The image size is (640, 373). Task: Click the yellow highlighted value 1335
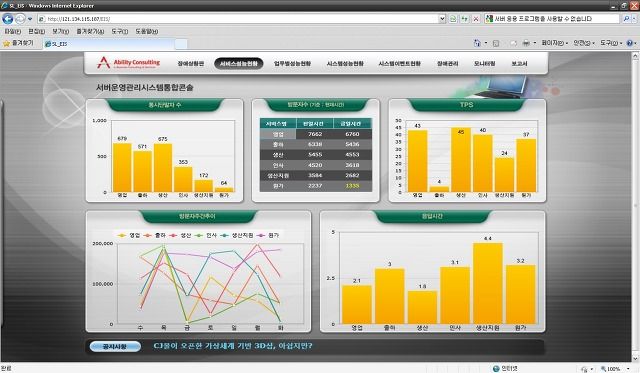pyautogui.click(x=352, y=186)
